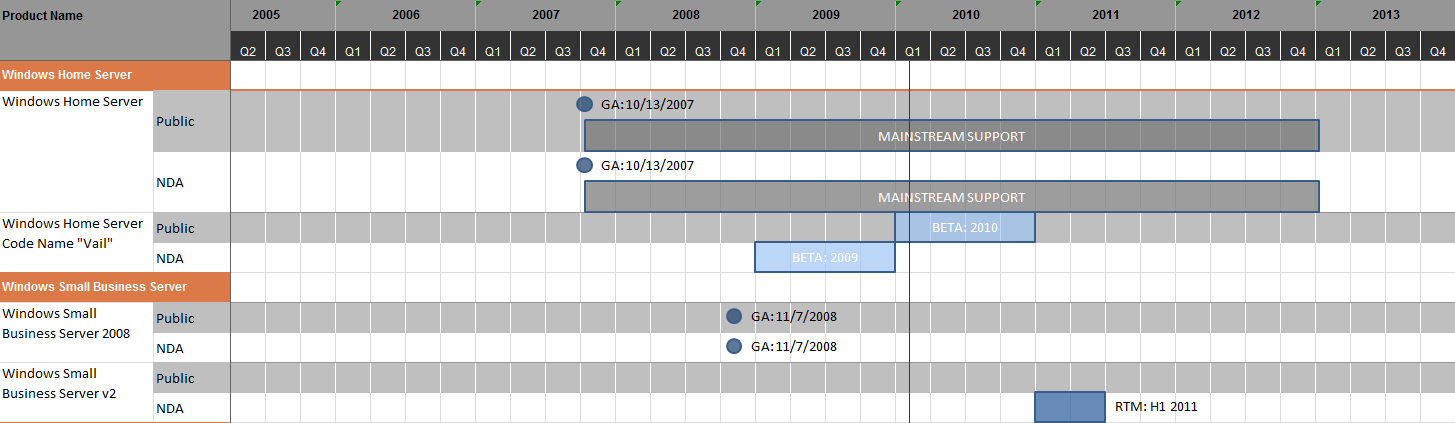Click the Product Name column header
The width and height of the screenshot is (1455, 423).
pos(115,30)
